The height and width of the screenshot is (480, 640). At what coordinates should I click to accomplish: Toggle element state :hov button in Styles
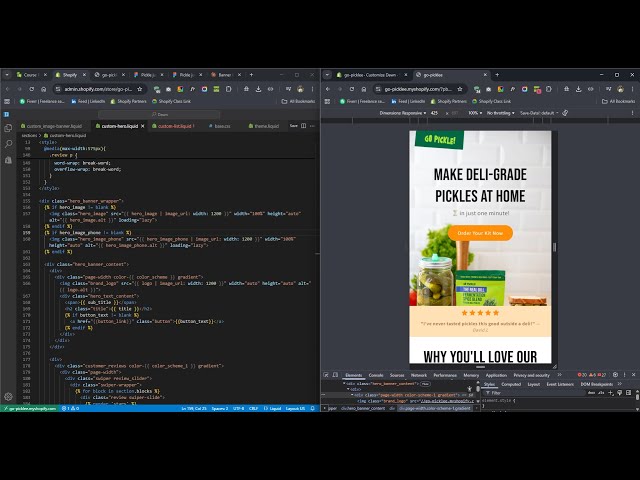591,393
